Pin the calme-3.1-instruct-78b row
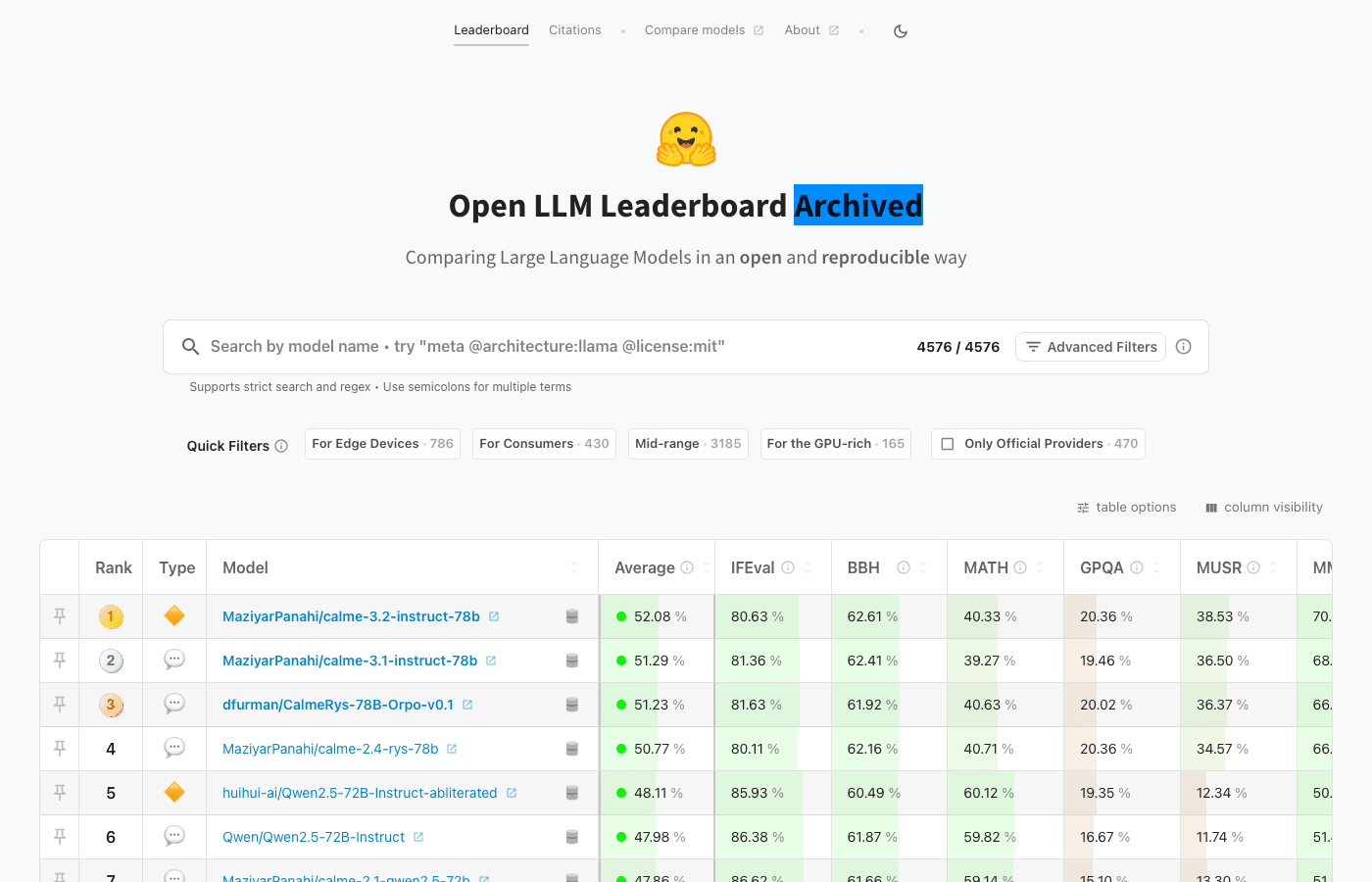The width and height of the screenshot is (1372, 882). tap(60, 661)
